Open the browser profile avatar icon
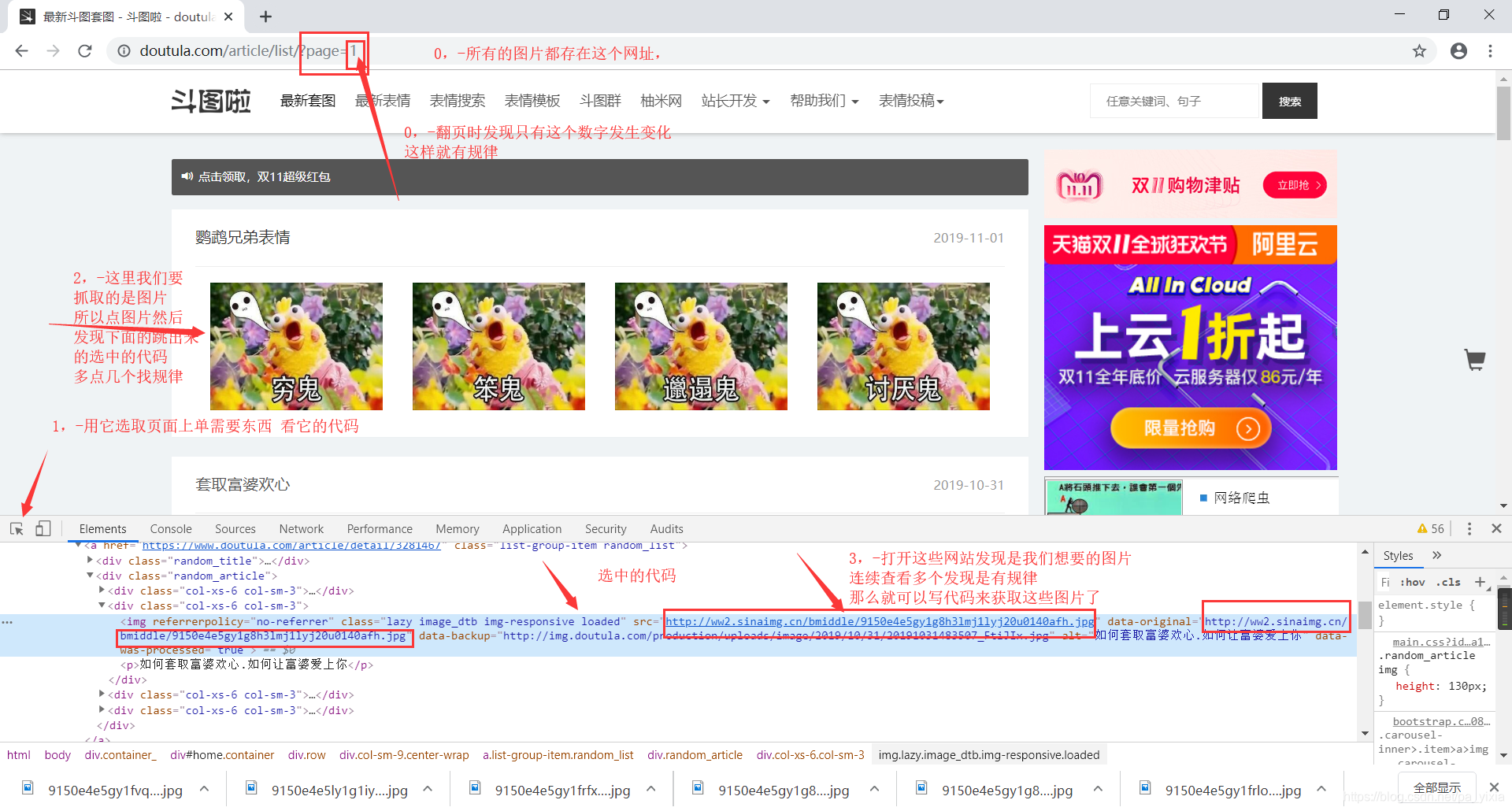Image resolution: width=1512 pixels, height=811 pixels. point(1458,50)
